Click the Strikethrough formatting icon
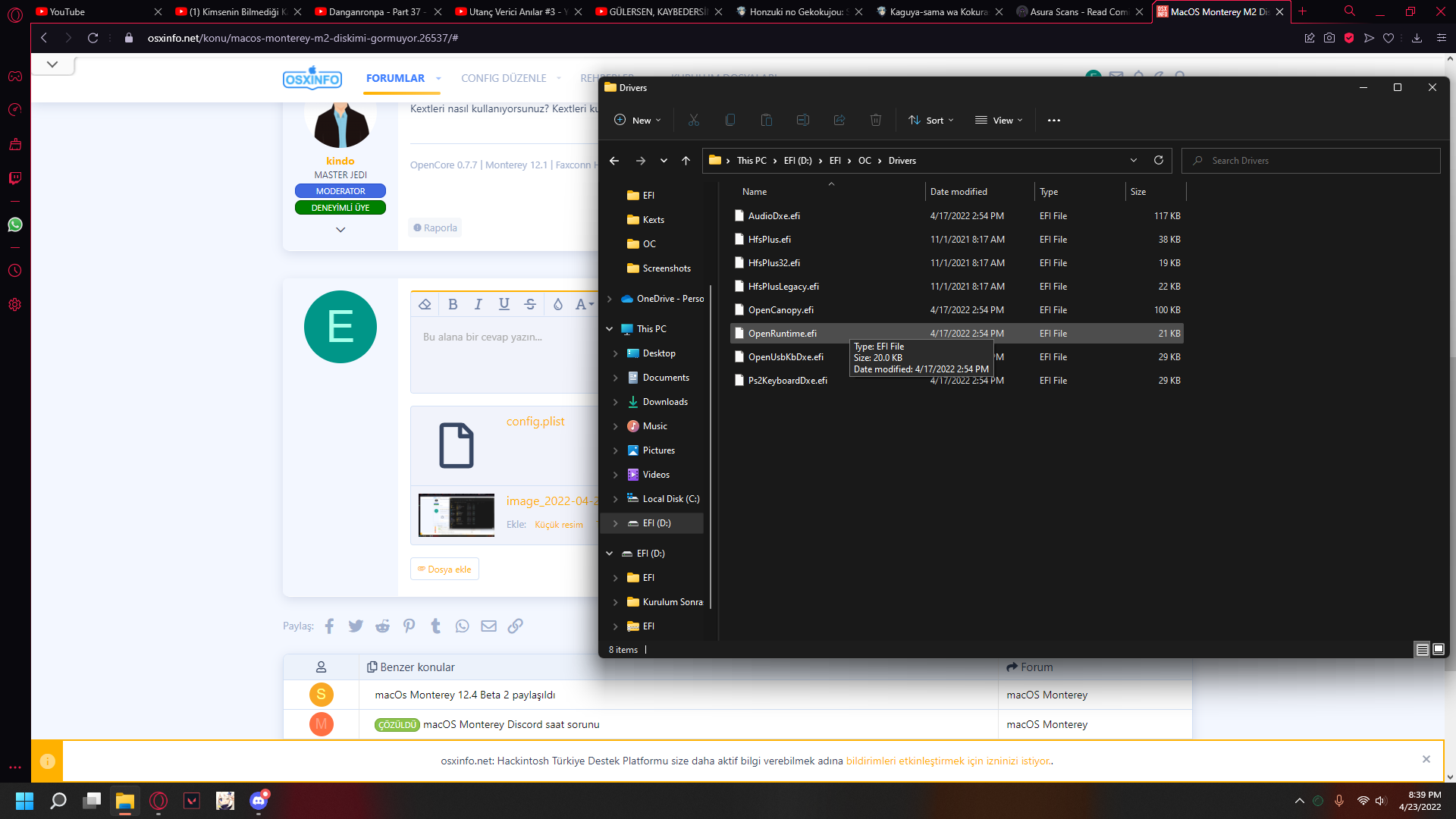The width and height of the screenshot is (1456, 819). (x=530, y=304)
